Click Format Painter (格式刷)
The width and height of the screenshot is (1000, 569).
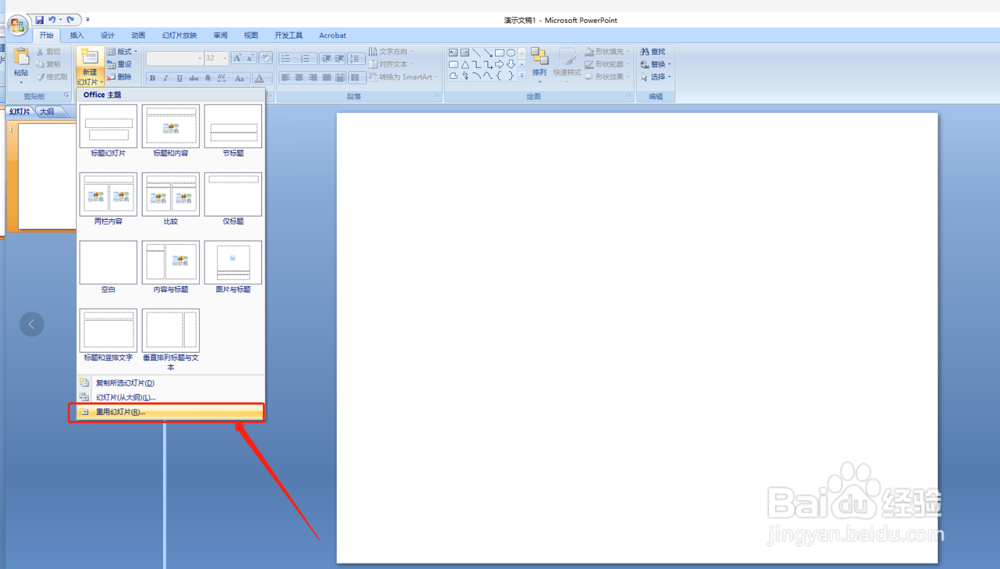pos(52,77)
